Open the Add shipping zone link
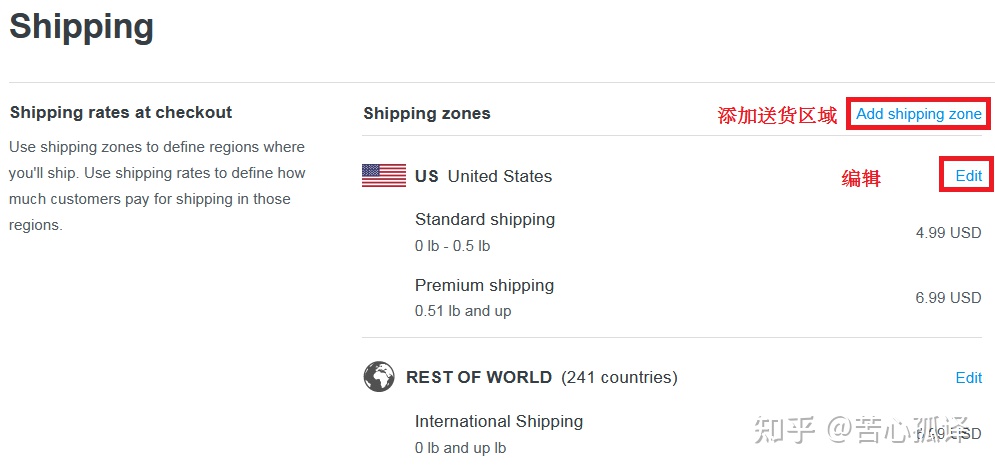The width and height of the screenshot is (995, 470). click(x=919, y=114)
